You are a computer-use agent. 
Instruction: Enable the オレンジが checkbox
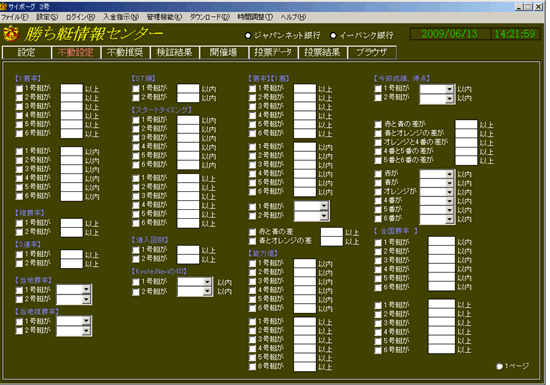coord(378,192)
